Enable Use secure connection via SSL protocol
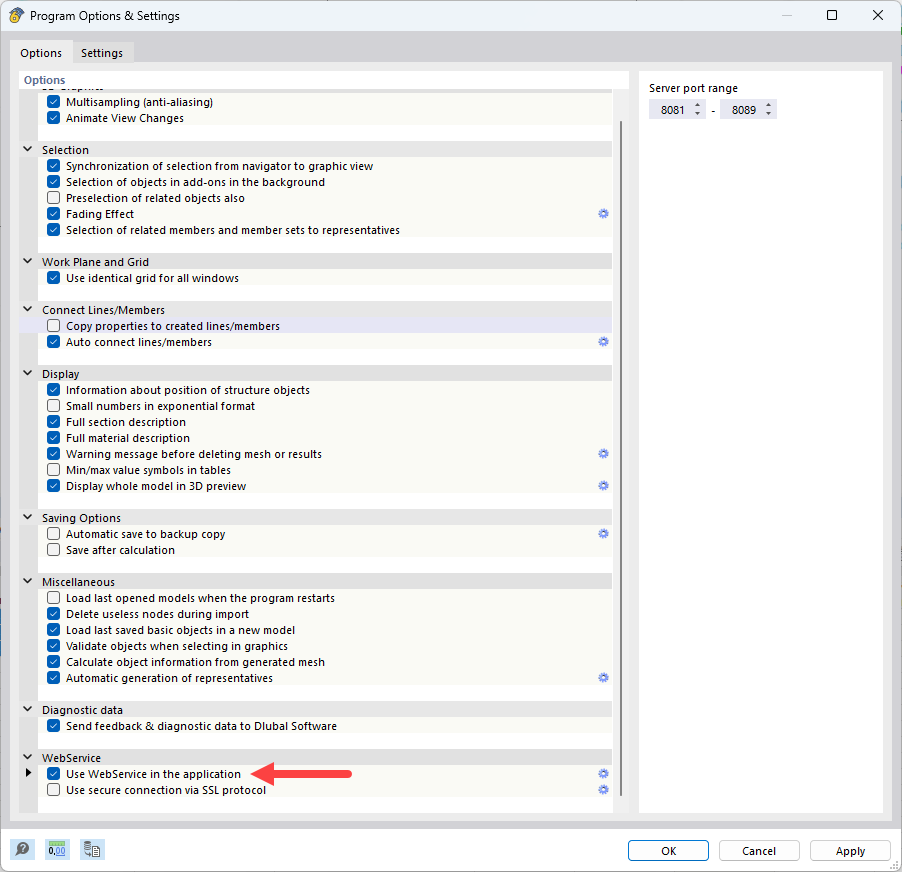The height and width of the screenshot is (872, 902). [53, 790]
